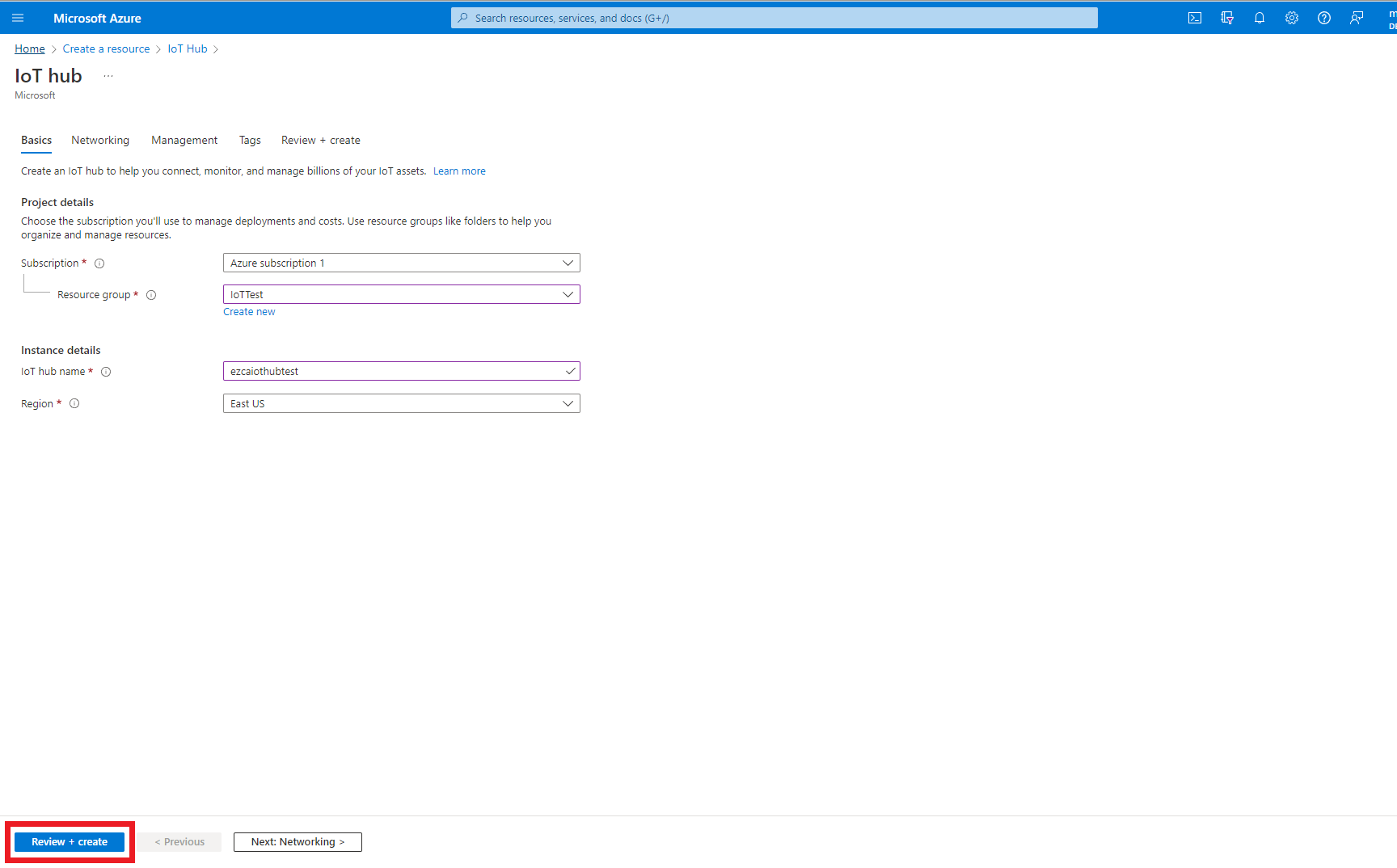Open Directories and subscriptions filter icon
The image size is (1397, 868).
click(x=1227, y=18)
